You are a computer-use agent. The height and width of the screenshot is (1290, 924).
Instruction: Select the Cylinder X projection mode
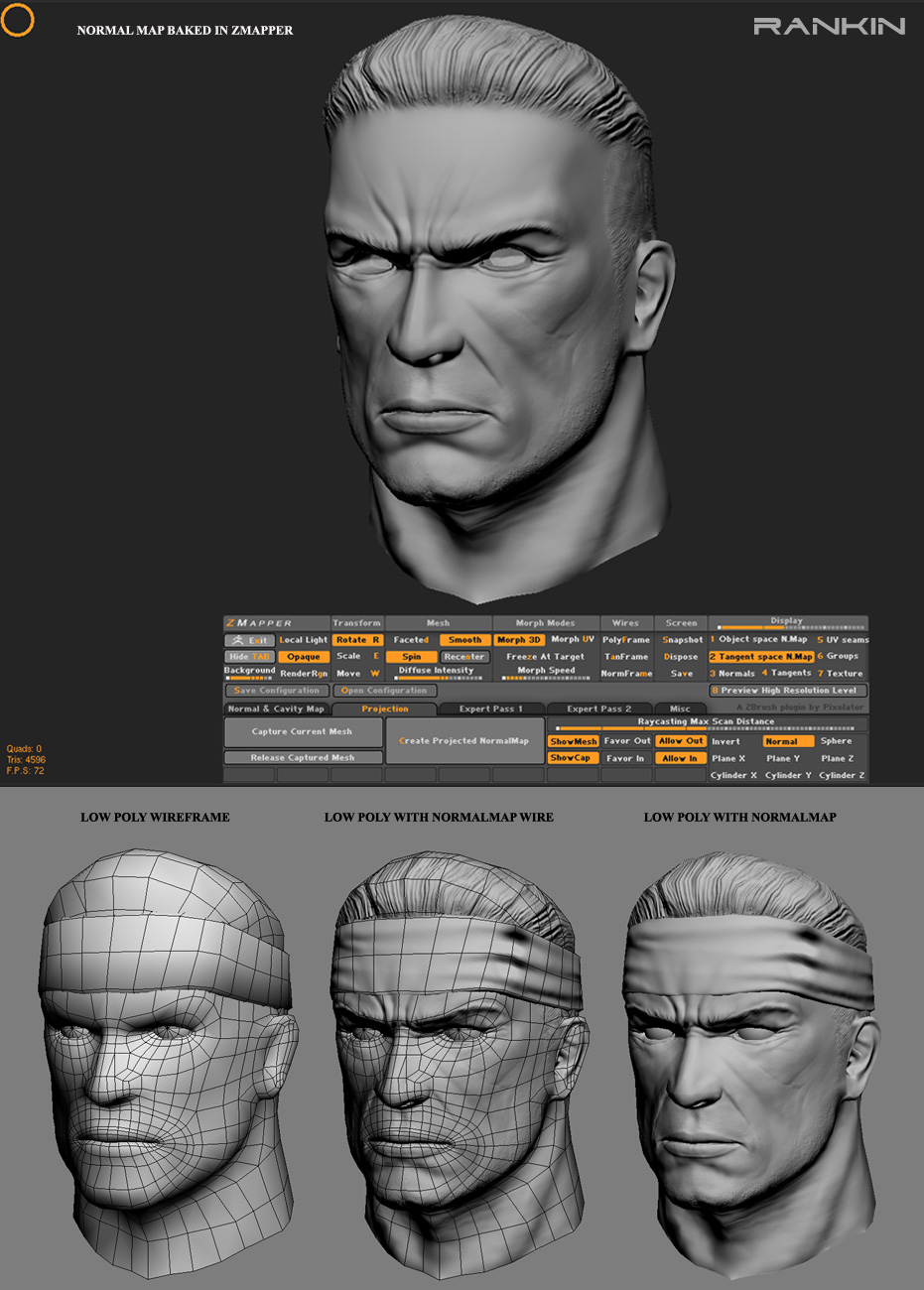734,775
